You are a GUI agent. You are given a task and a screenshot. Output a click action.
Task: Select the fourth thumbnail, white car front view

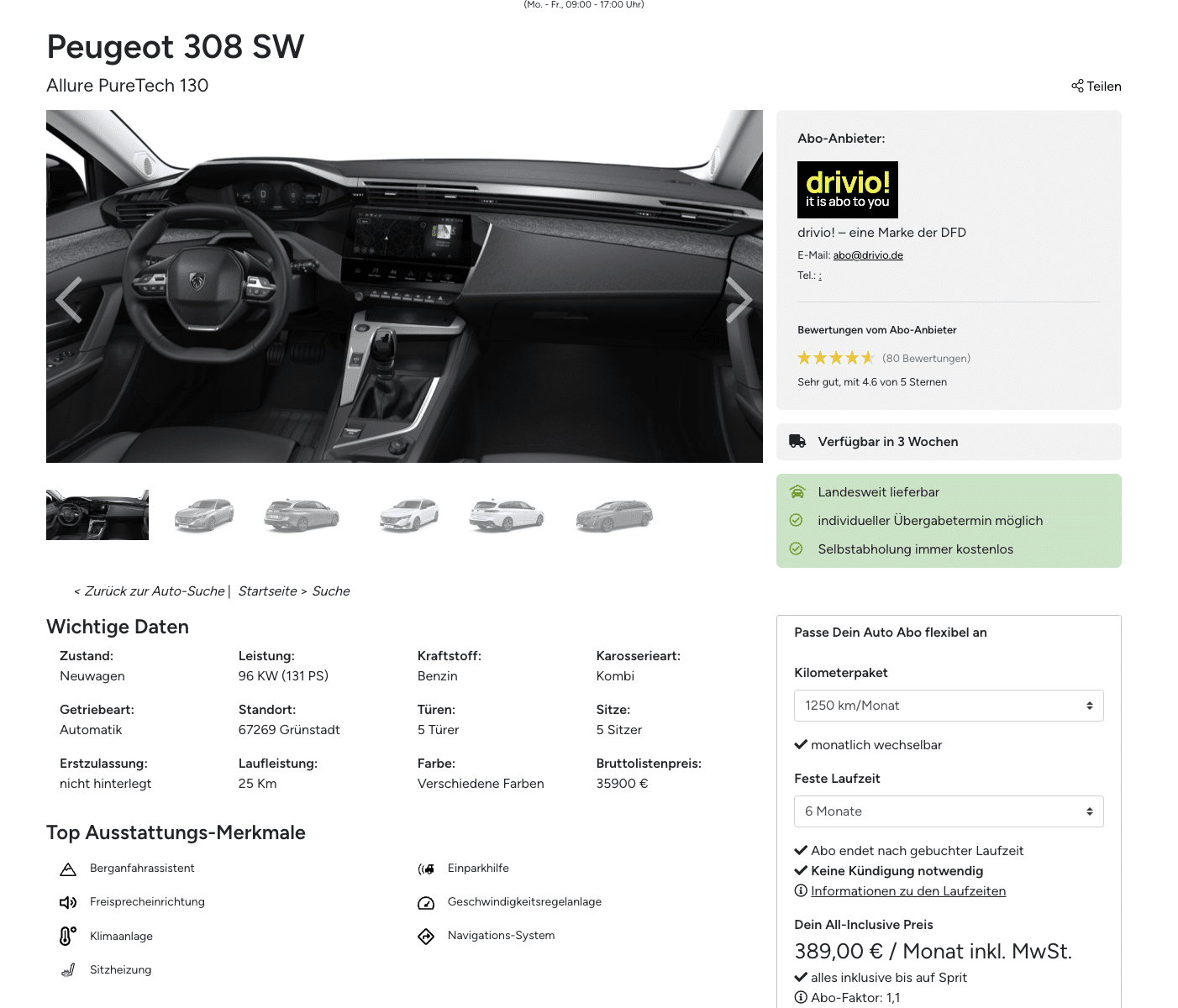click(409, 515)
